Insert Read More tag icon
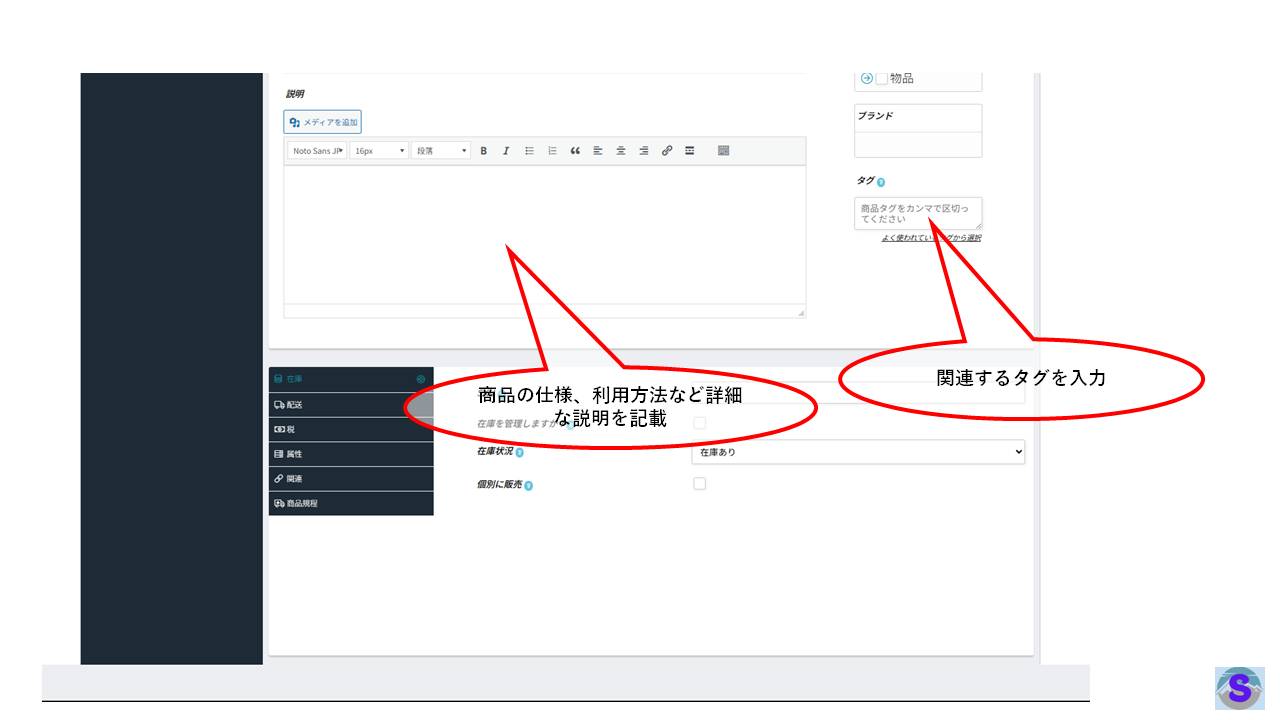Viewport: 1280px width, 720px height. click(690, 151)
